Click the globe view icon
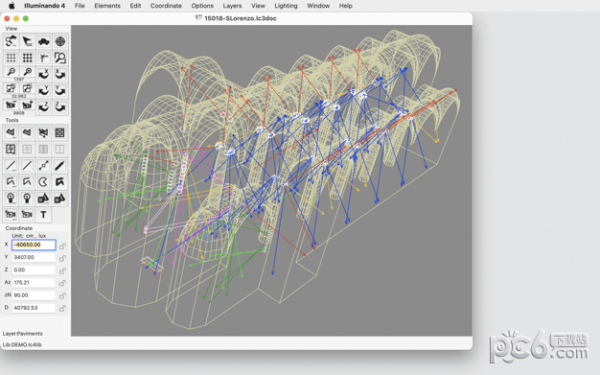Viewport: 600px width, 375px height. 60,41
